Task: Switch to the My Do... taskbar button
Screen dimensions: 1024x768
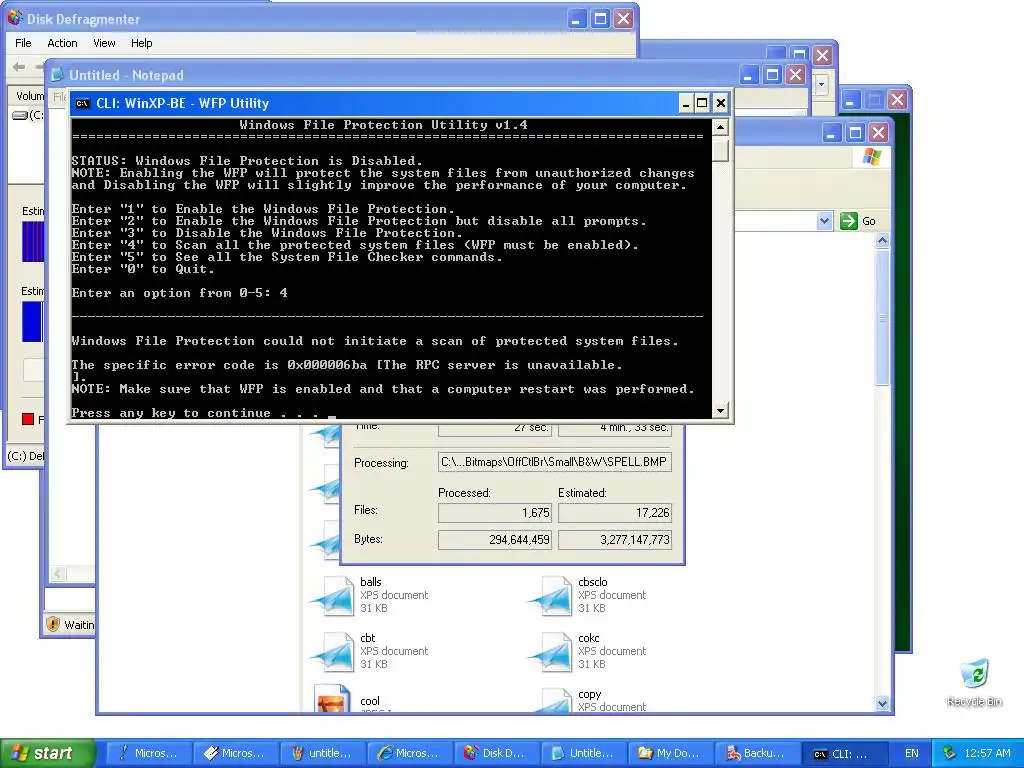Action: [x=671, y=753]
